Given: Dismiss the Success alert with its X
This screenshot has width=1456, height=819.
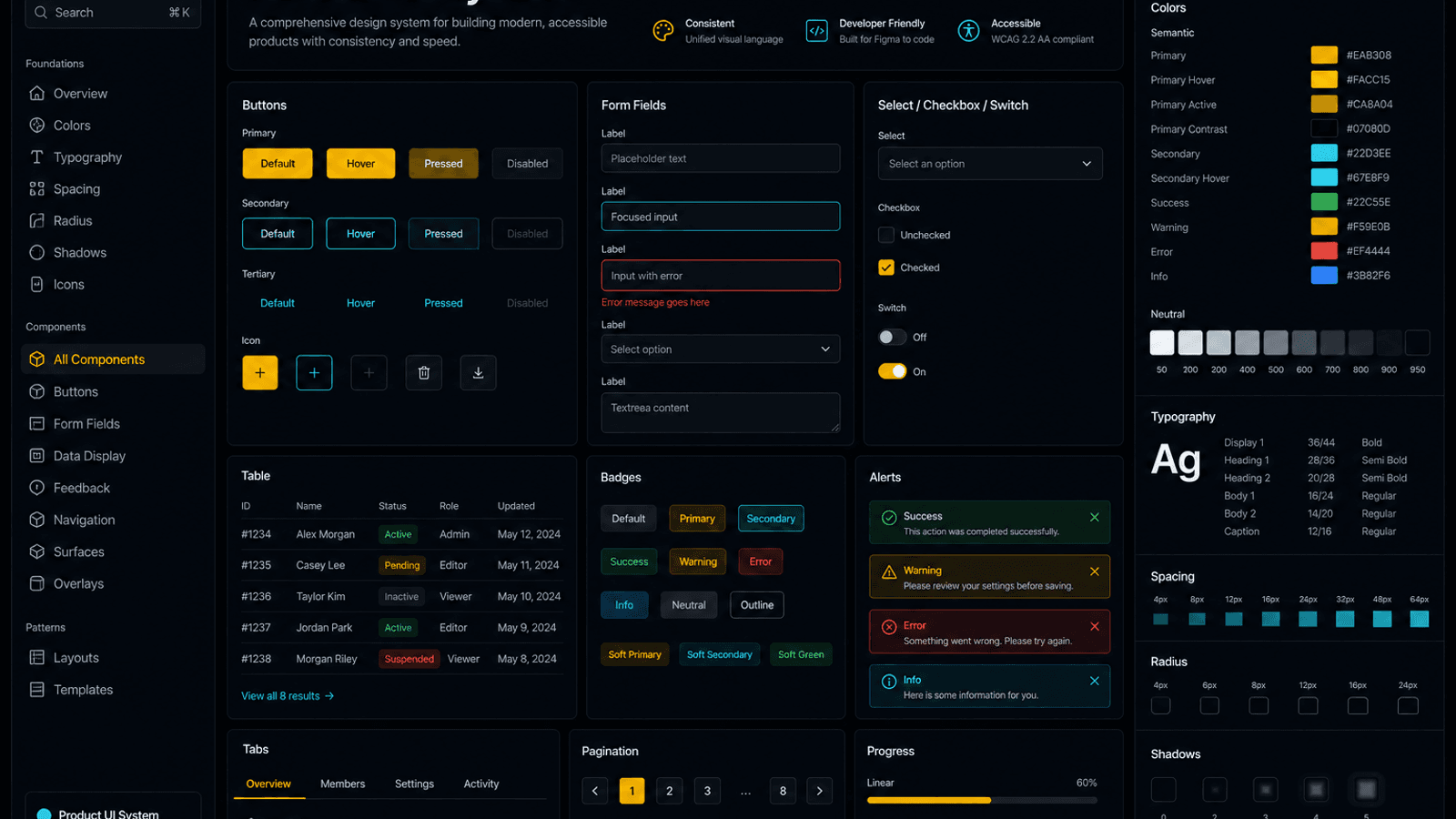Looking at the screenshot, I should click(1095, 517).
